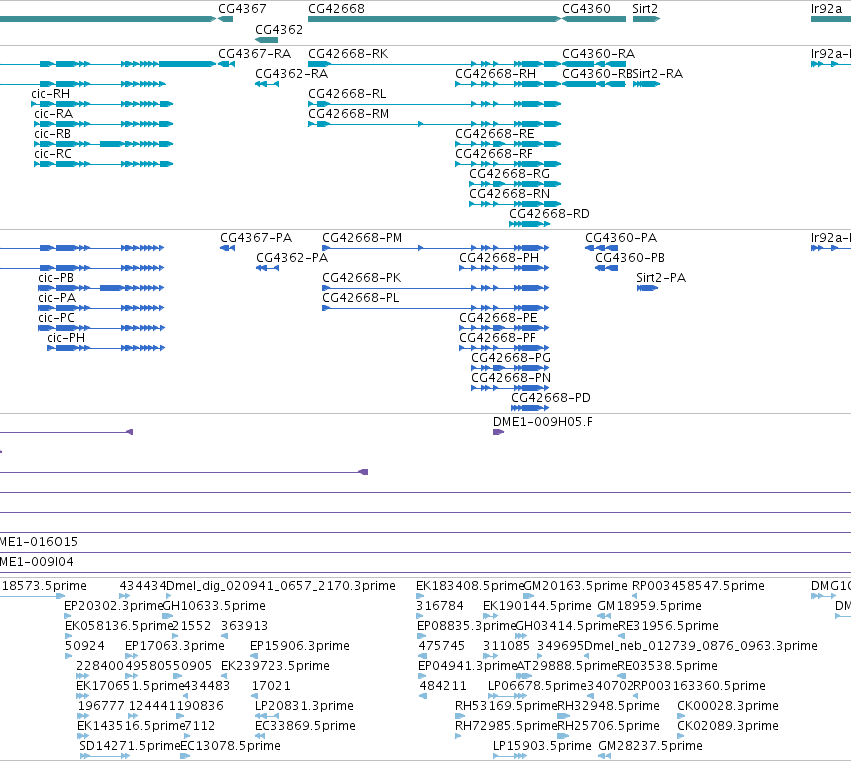
Task: Select transcript CG42668-RH
Action: point(496,74)
